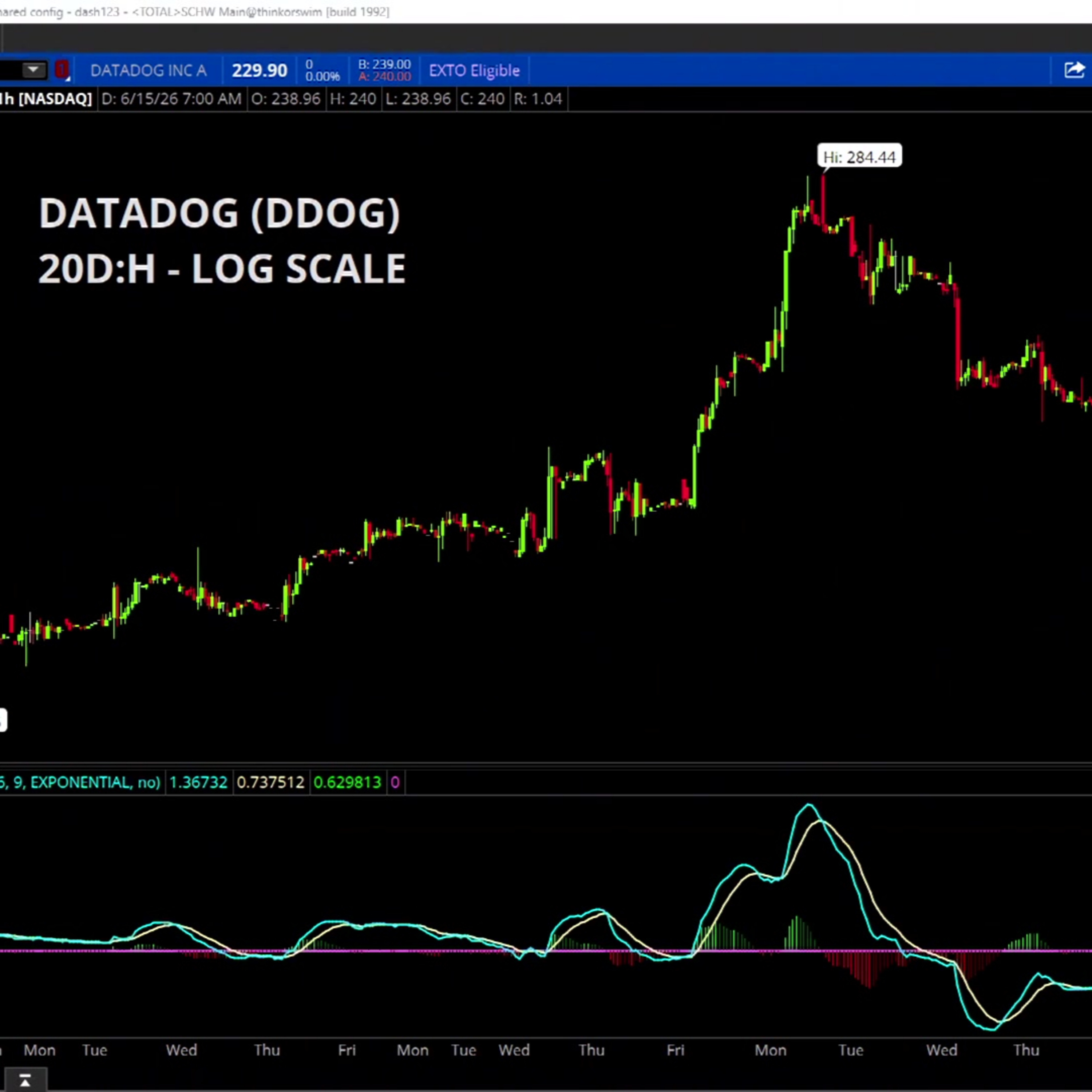The image size is (1092, 1092).
Task: Click the date D: 6/15/26 7:00 AM
Action: point(171,99)
